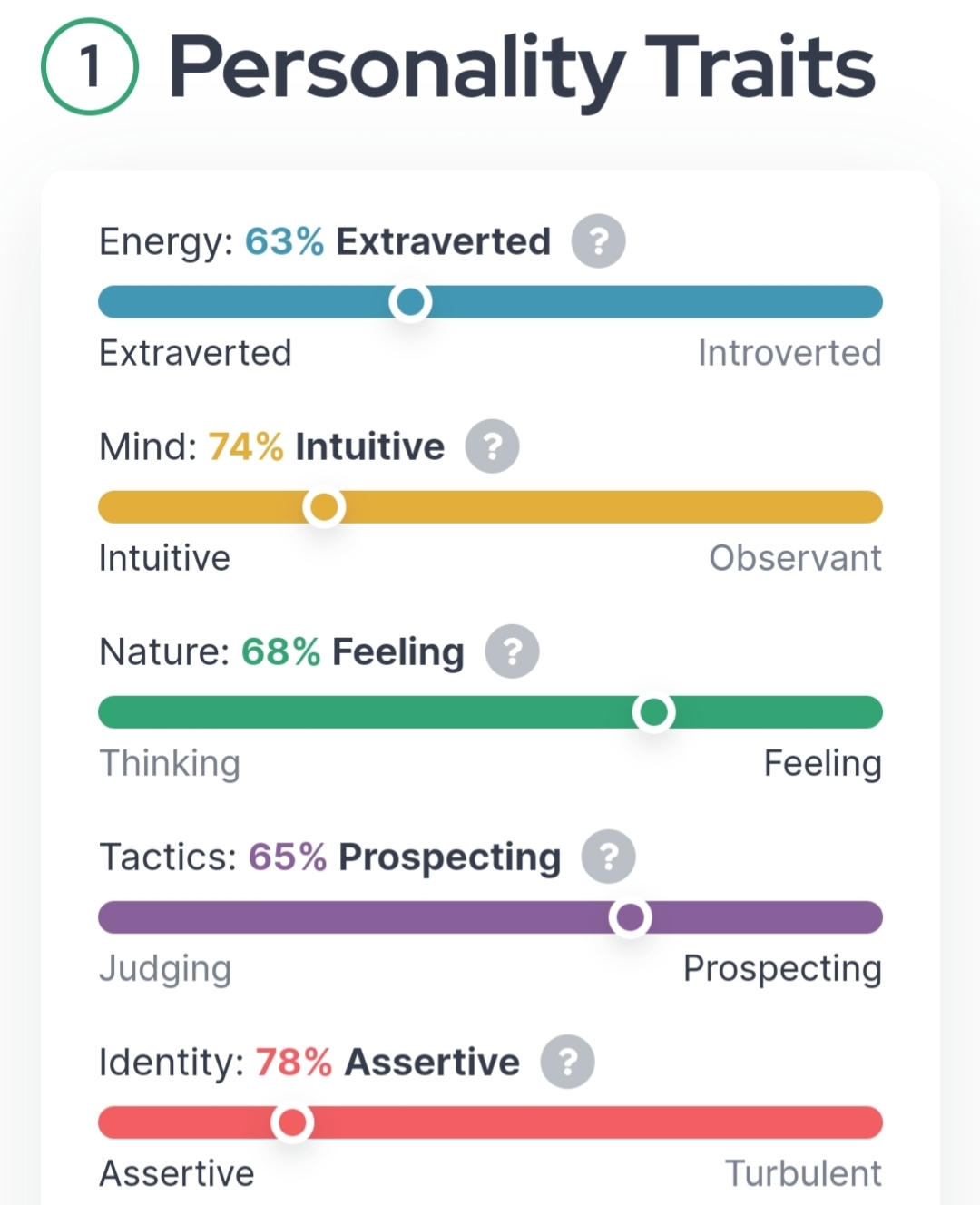Click the Observant label under Mind bar
The height and width of the screenshot is (1205, 980).
[x=795, y=558]
